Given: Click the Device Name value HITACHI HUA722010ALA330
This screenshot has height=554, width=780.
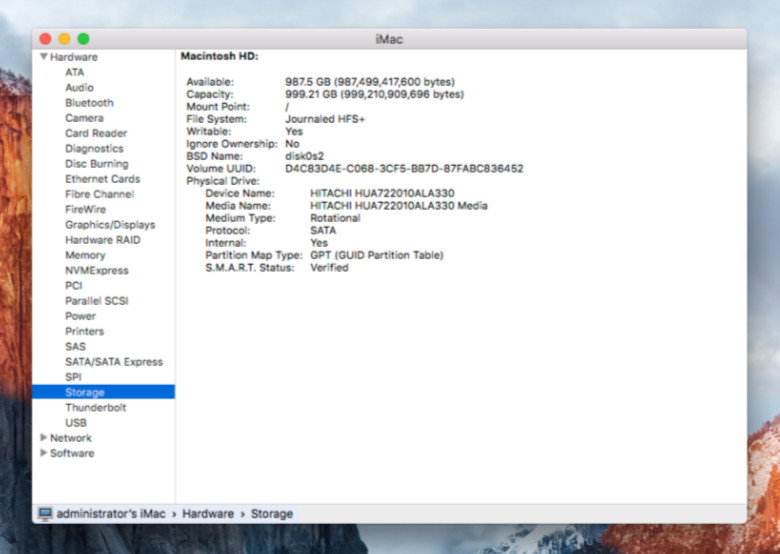Looking at the screenshot, I should 382,193.
